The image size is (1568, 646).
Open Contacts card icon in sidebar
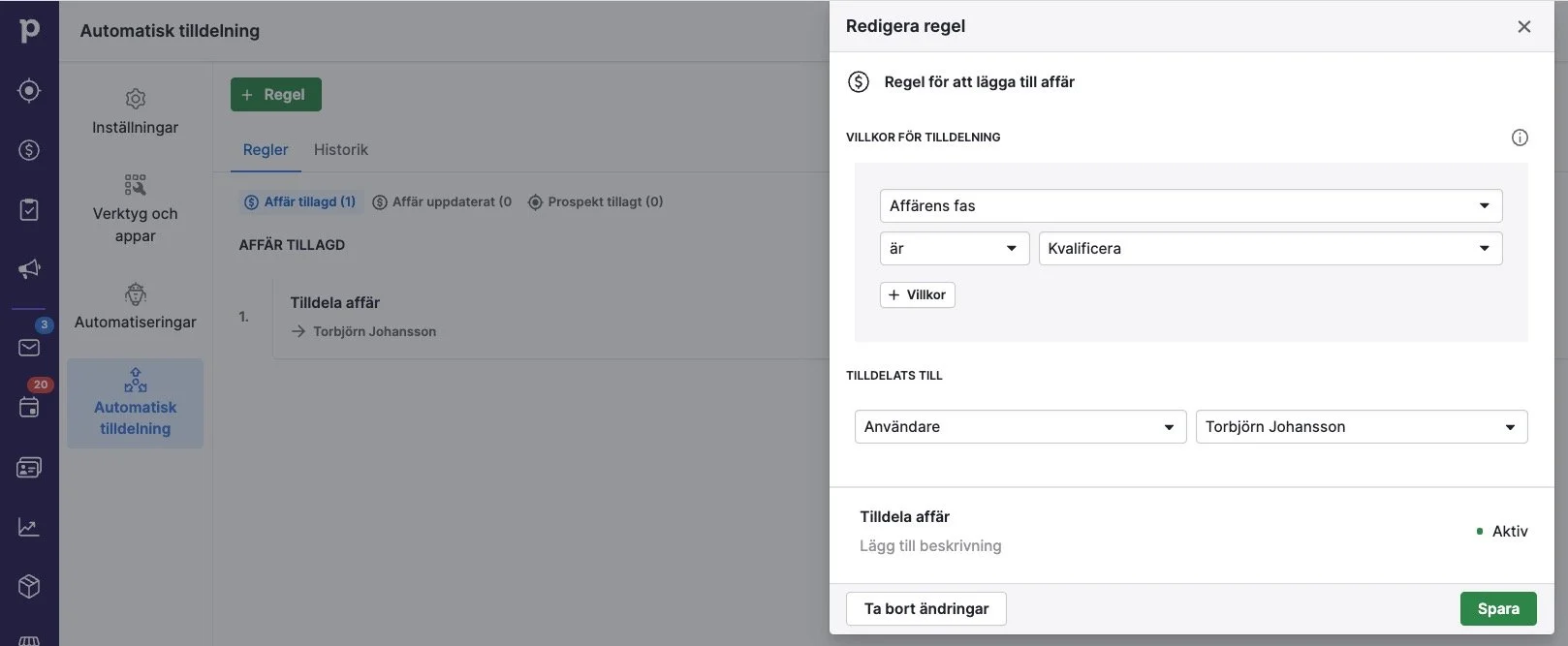click(29, 468)
